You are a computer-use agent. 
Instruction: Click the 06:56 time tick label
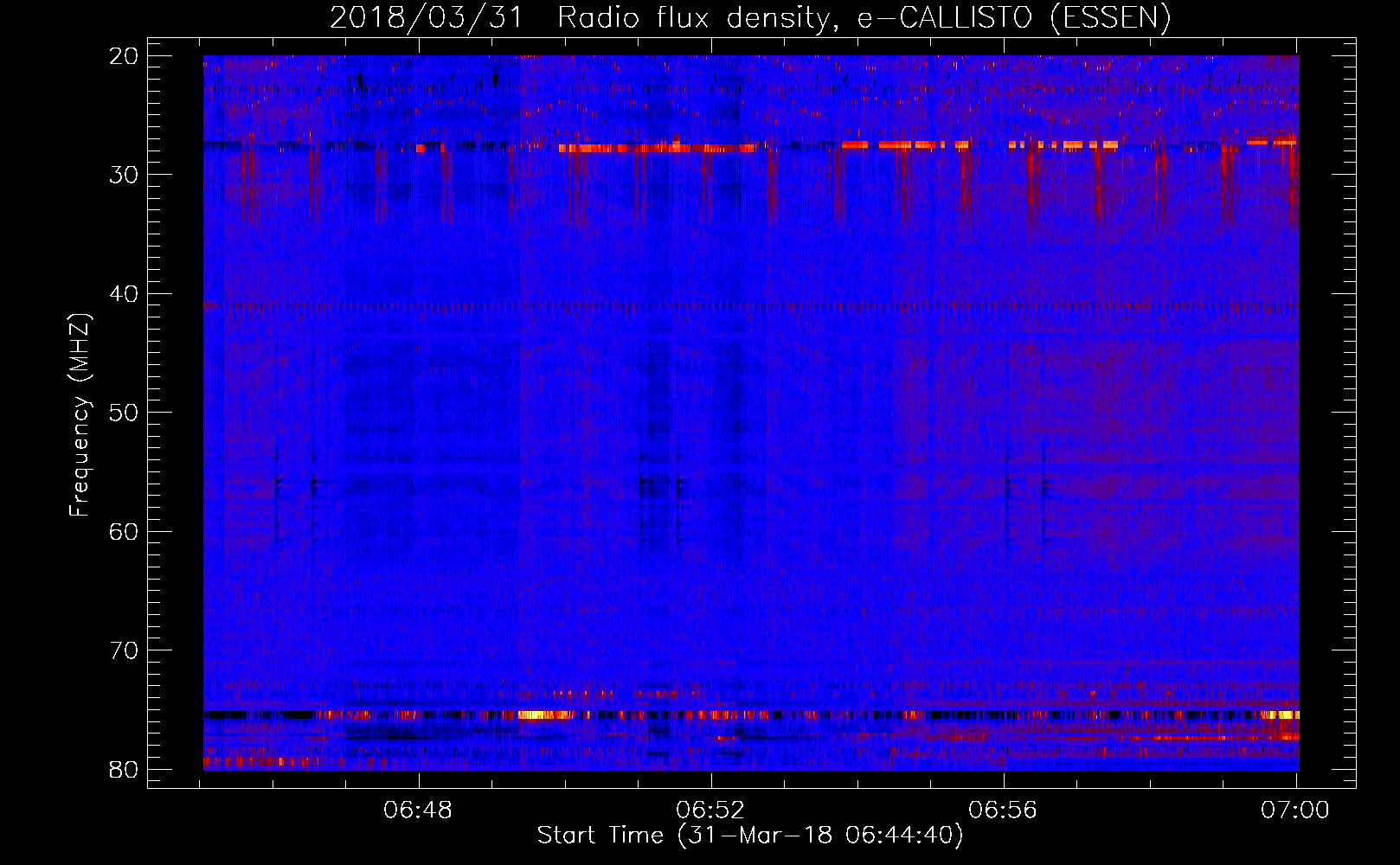(1004, 811)
